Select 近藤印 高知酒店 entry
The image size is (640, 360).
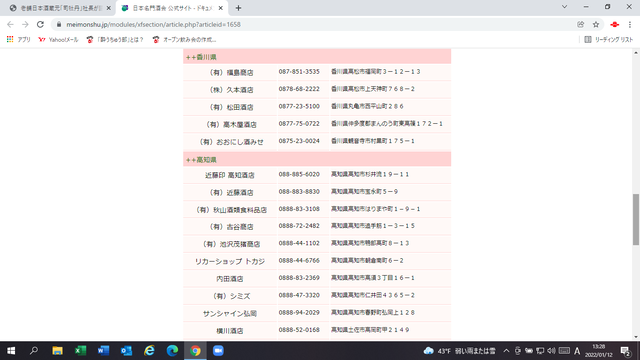click(x=230, y=175)
